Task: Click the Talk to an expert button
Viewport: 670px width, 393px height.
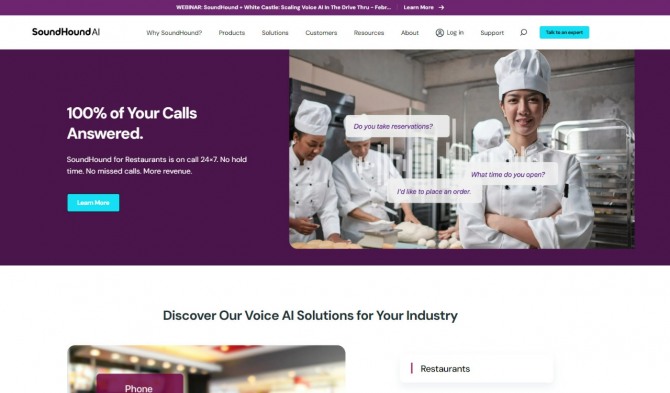Action: (564, 32)
